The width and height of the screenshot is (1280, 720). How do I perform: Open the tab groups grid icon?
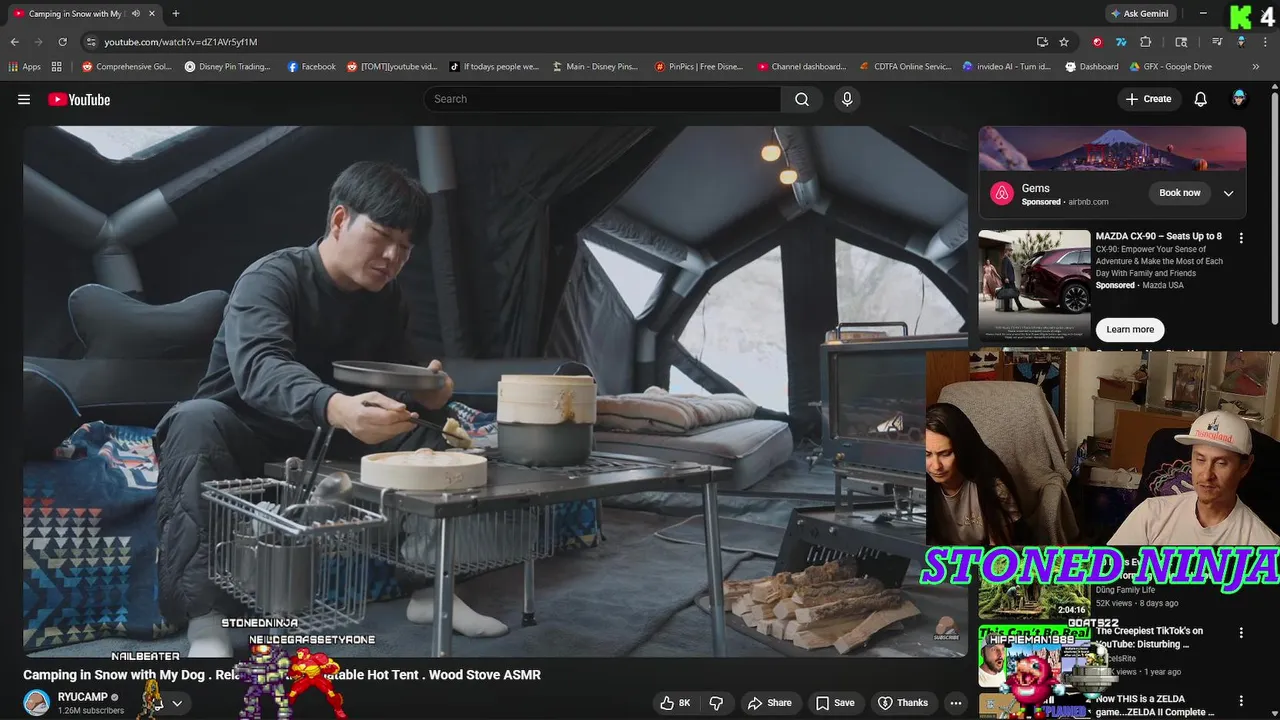point(57,67)
